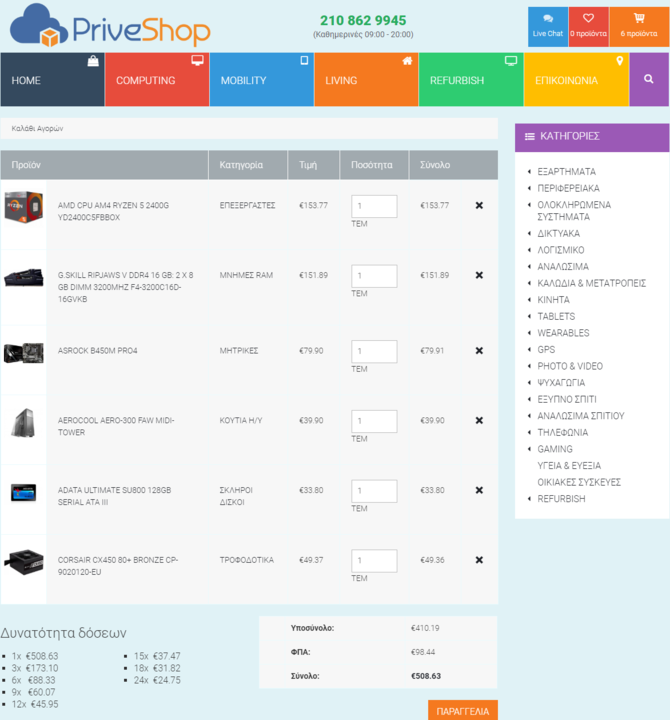Image resolution: width=670 pixels, height=720 pixels.
Task: Open G.Skill RAM product thumbnail
Action: pyautogui.click(x=24, y=277)
